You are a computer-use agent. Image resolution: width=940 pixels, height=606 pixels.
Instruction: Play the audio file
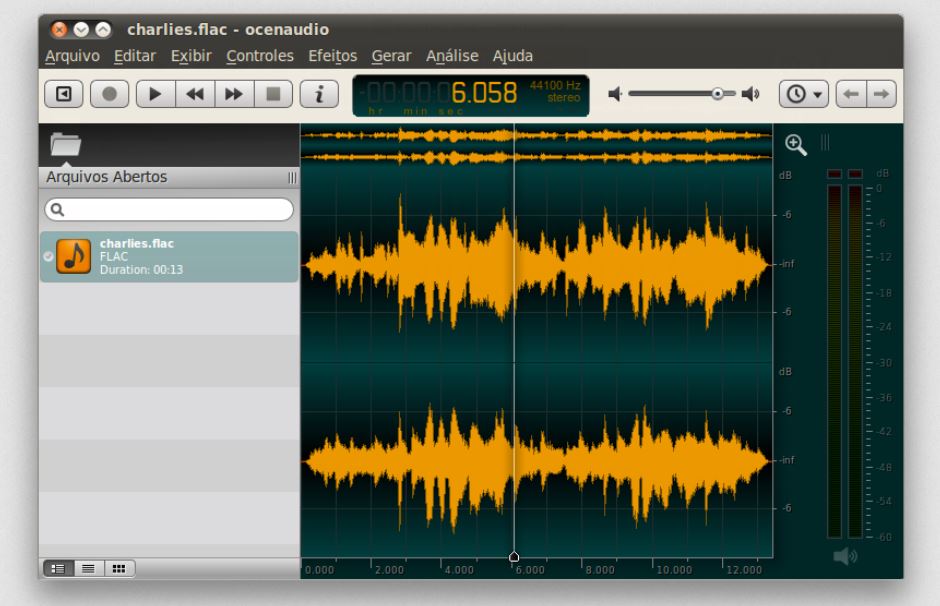155,94
